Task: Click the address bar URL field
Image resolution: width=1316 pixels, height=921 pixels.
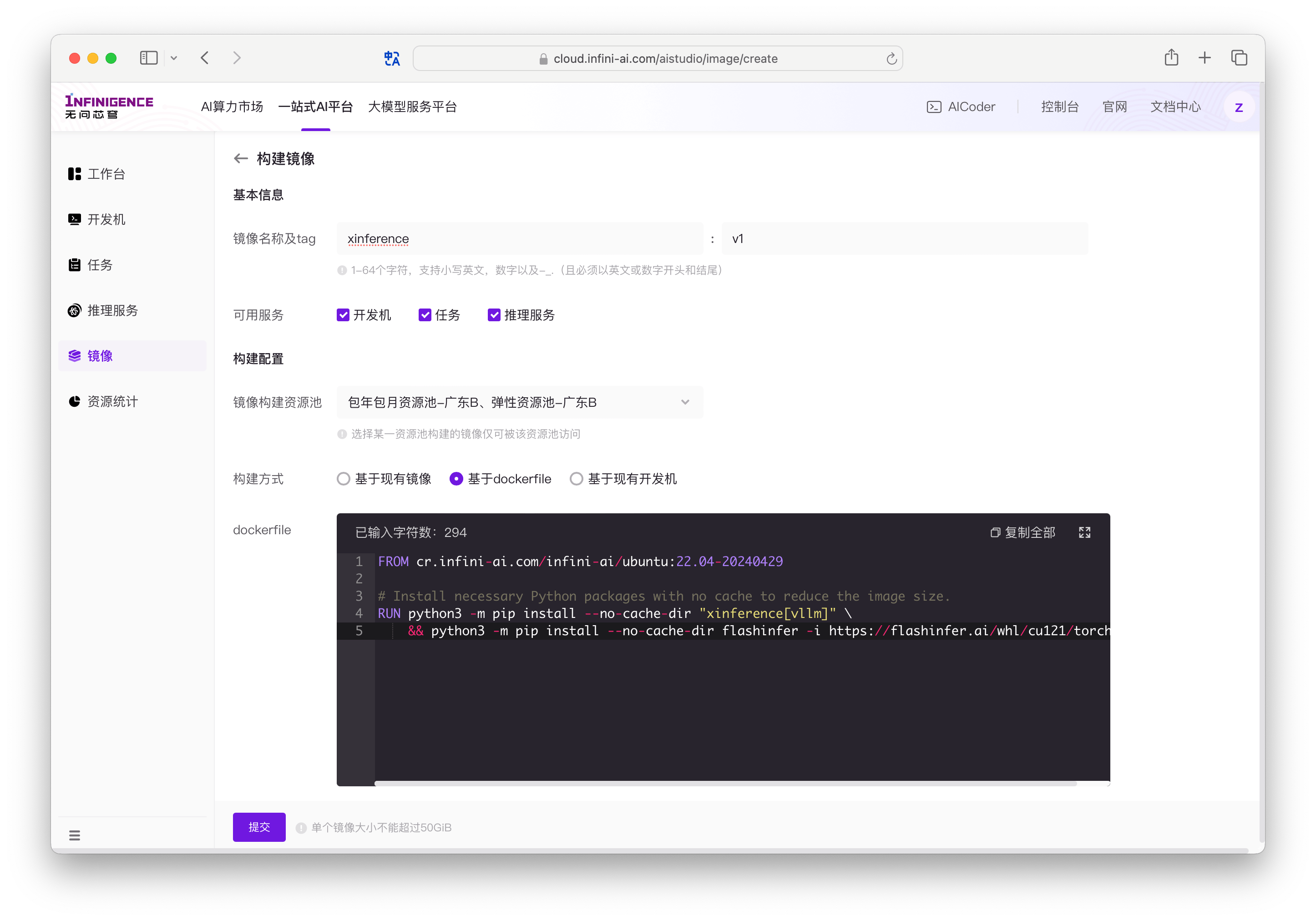Action: click(658, 58)
